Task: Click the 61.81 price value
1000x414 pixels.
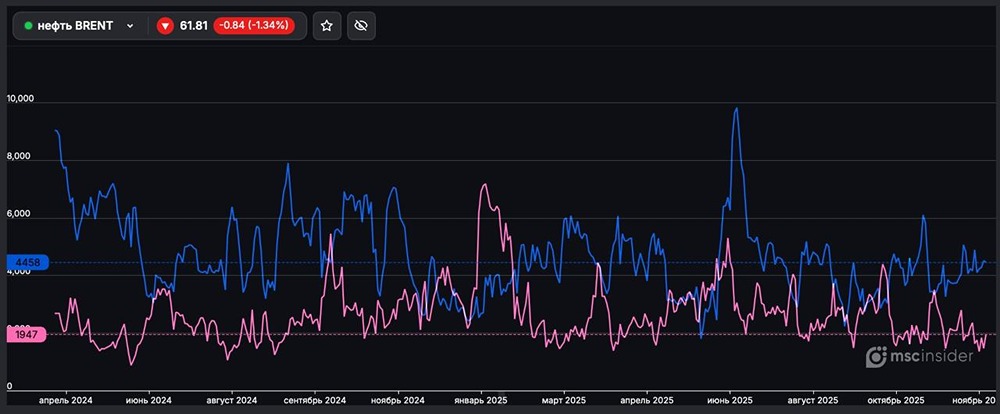Action: [x=193, y=26]
